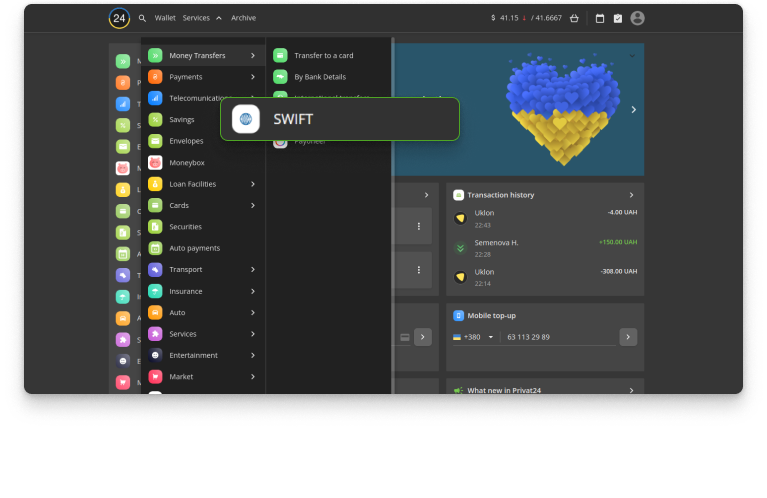Submit mobile top-up arrow button
Screen dimensions: 767x498
pyautogui.click(x=628, y=337)
